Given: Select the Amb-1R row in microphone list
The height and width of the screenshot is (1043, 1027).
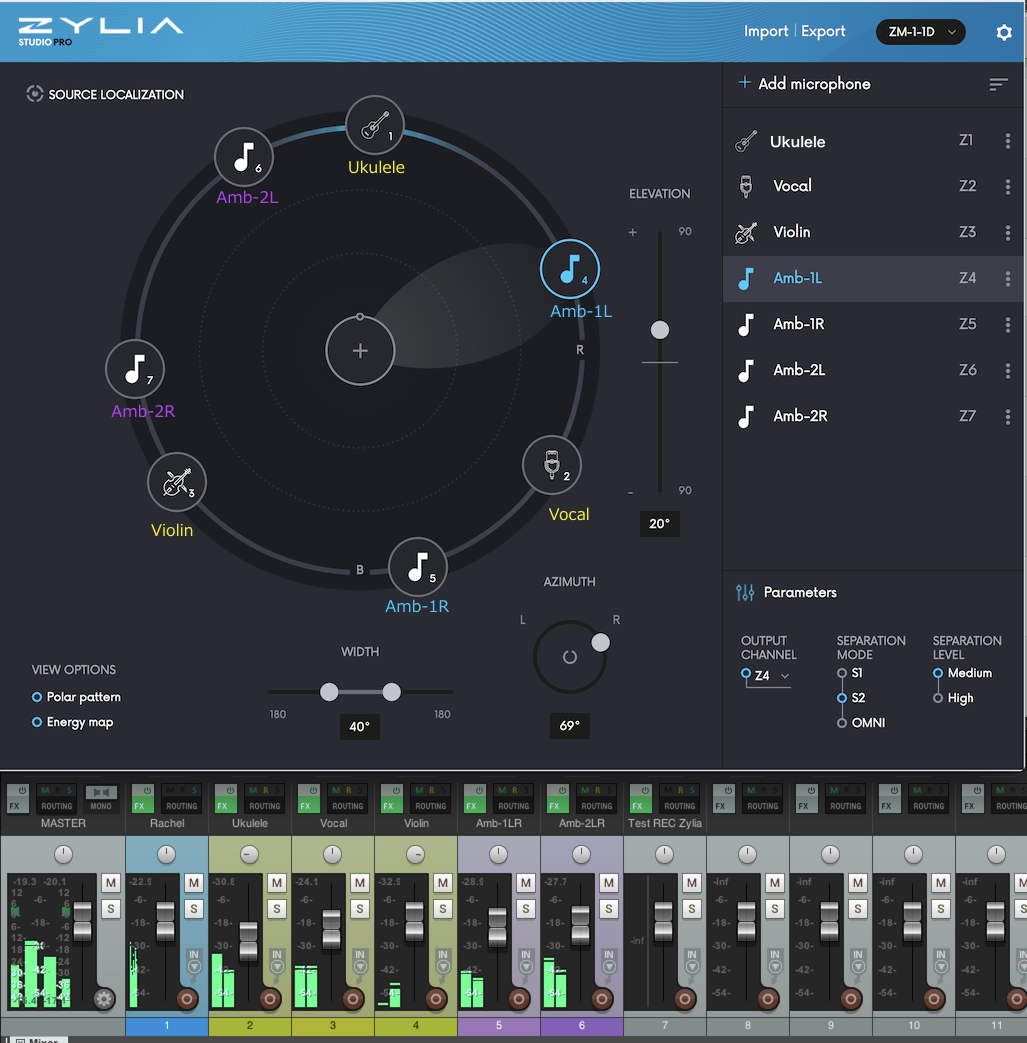Looking at the screenshot, I should click(x=873, y=325).
